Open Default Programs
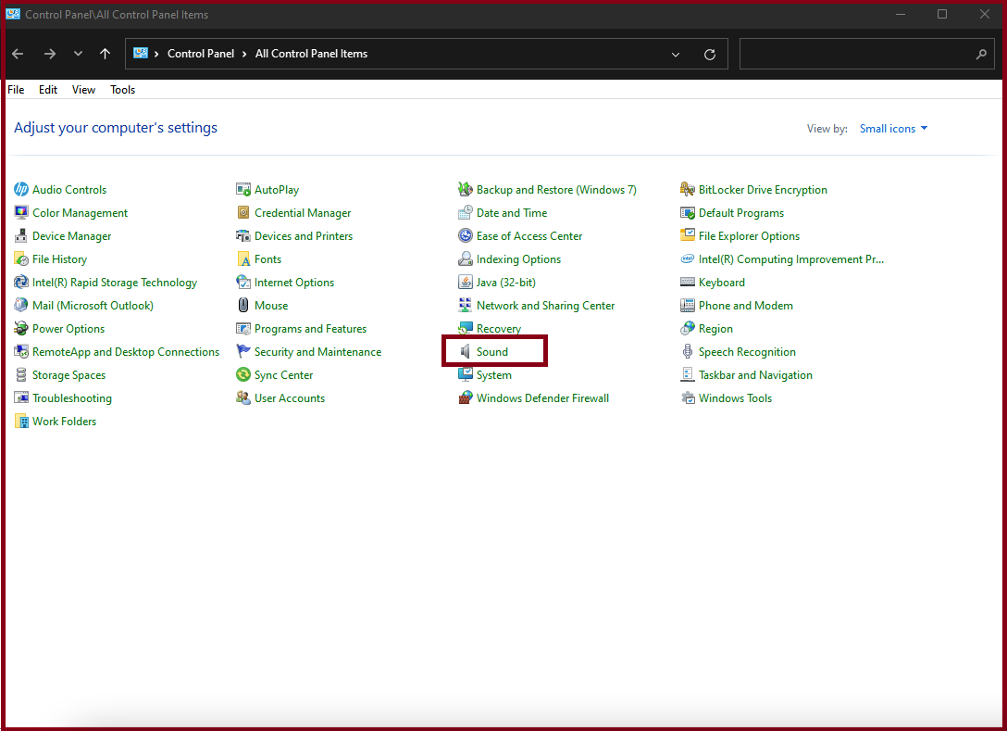Image resolution: width=1007 pixels, height=731 pixels. 741,213
